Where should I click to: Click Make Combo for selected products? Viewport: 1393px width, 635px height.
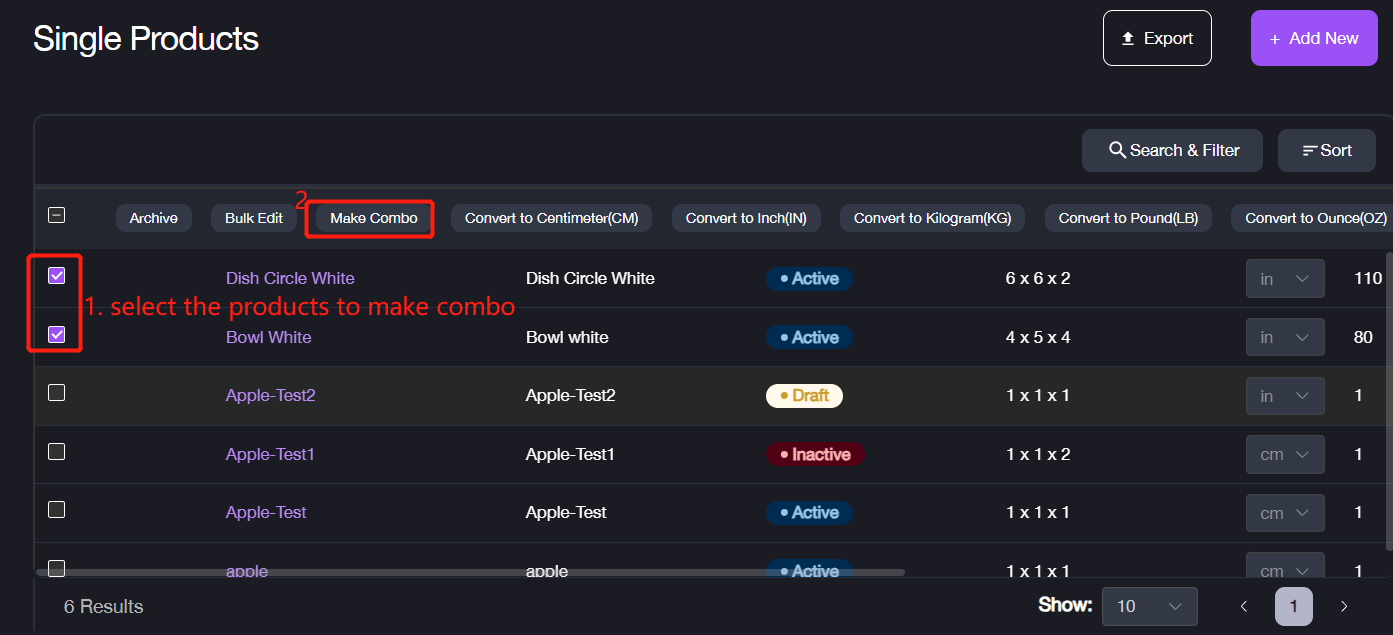click(x=373, y=218)
